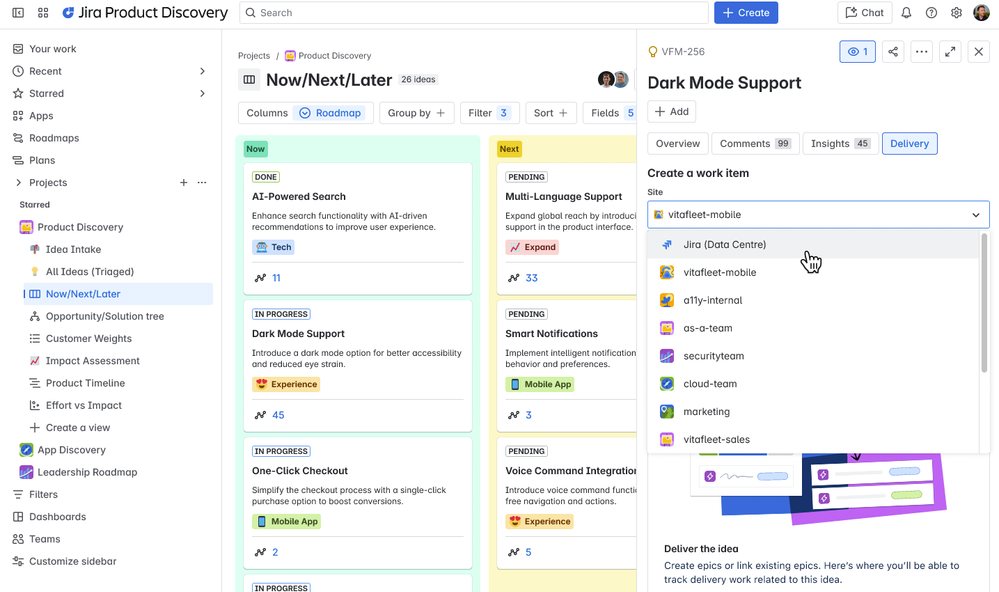Image resolution: width=999 pixels, height=592 pixels.
Task: Switch to Insights tab
Action: tap(840, 143)
